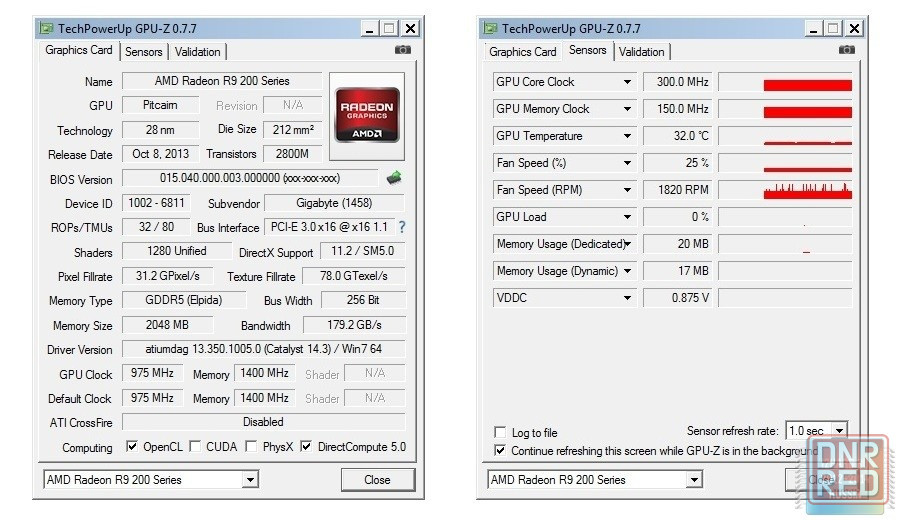
Task: Toggle the OpenCL checkbox
Action: pos(132,447)
